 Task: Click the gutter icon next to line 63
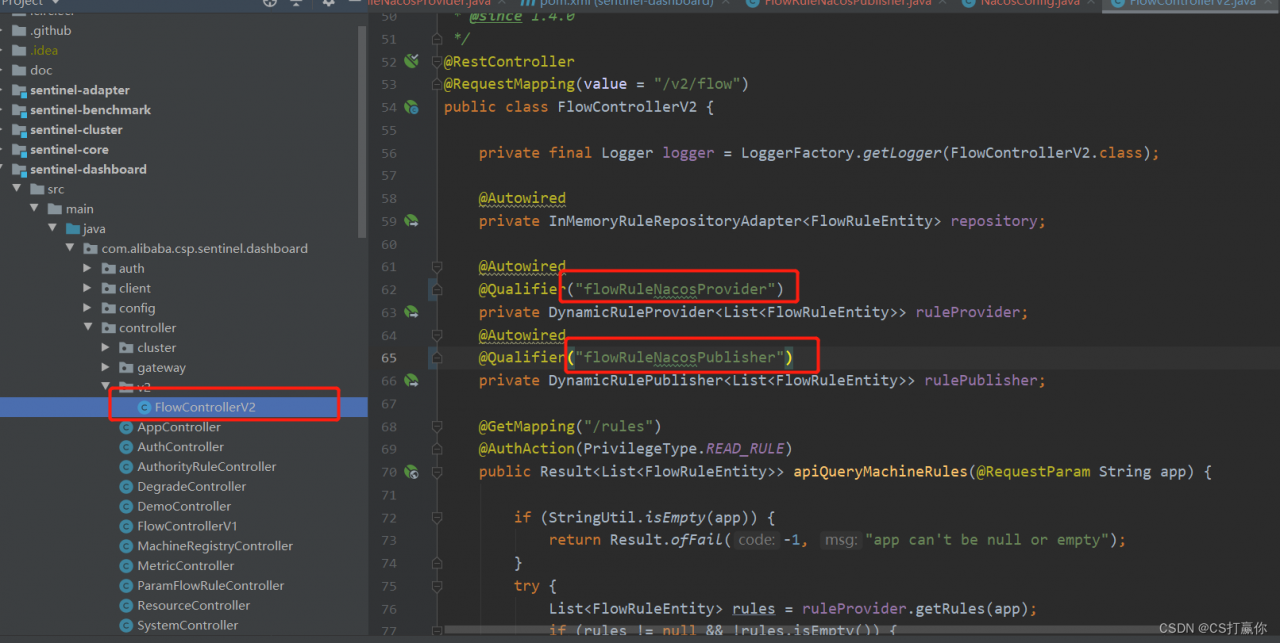(x=411, y=312)
